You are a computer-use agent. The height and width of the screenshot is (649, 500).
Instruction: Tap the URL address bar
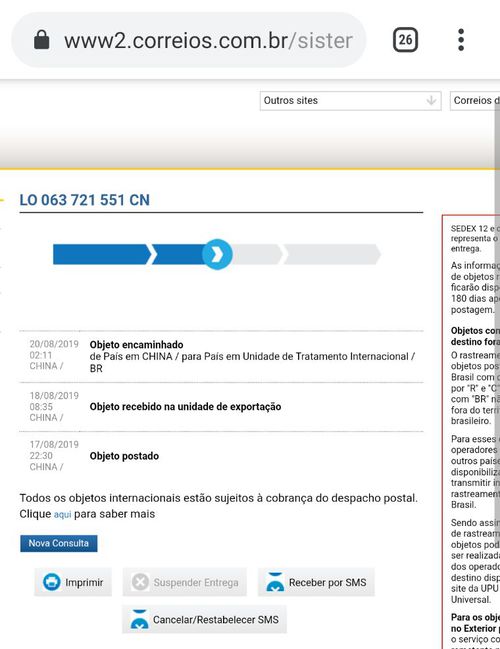pos(189,40)
